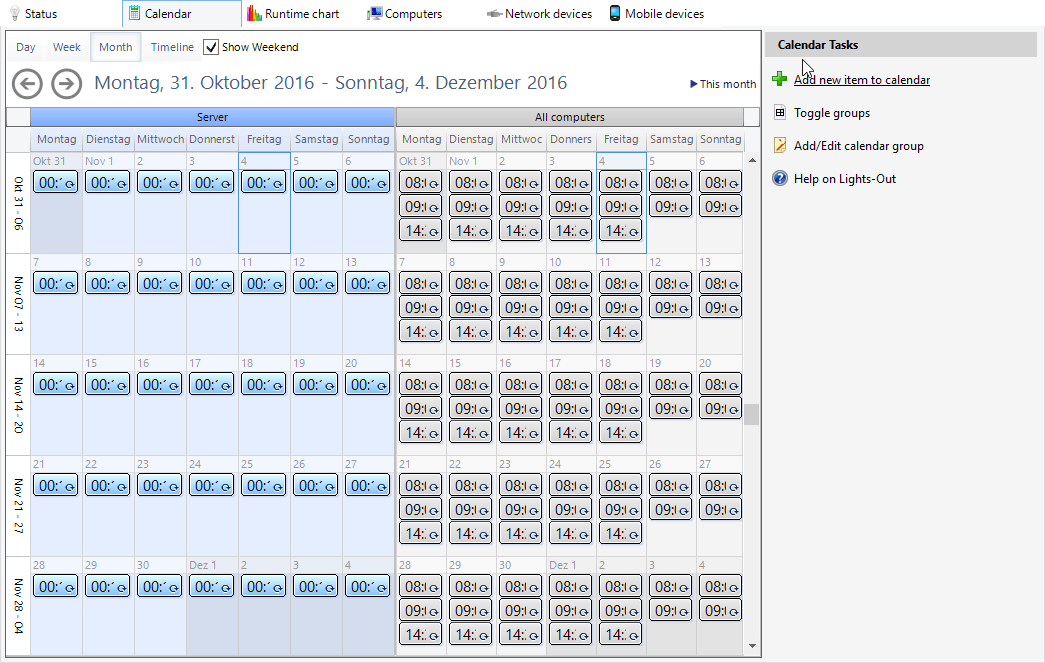Click the Toggle groups icon

point(780,113)
